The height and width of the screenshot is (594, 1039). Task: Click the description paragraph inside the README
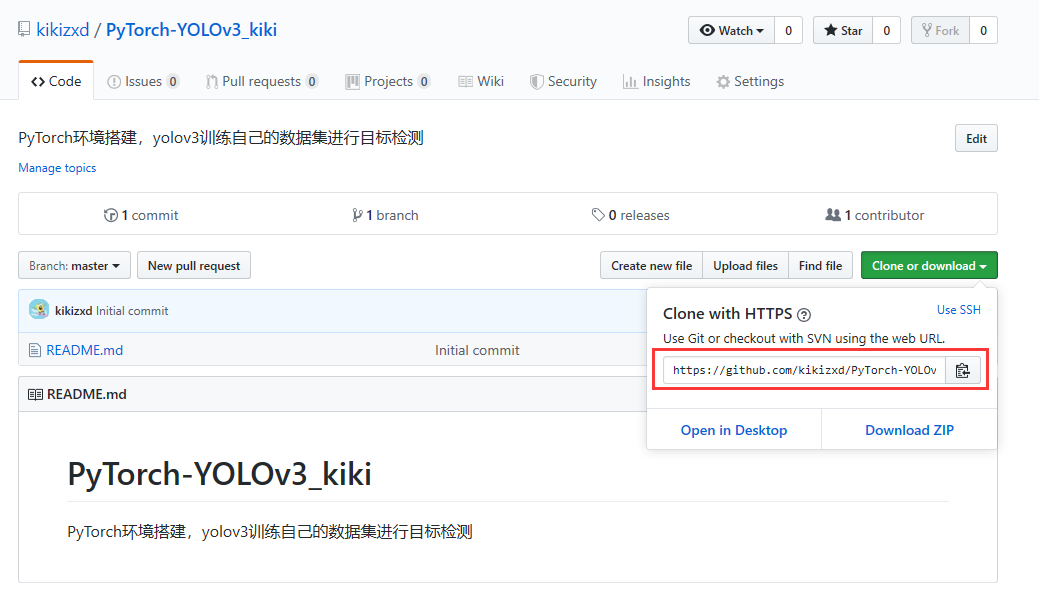click(270, 532)
